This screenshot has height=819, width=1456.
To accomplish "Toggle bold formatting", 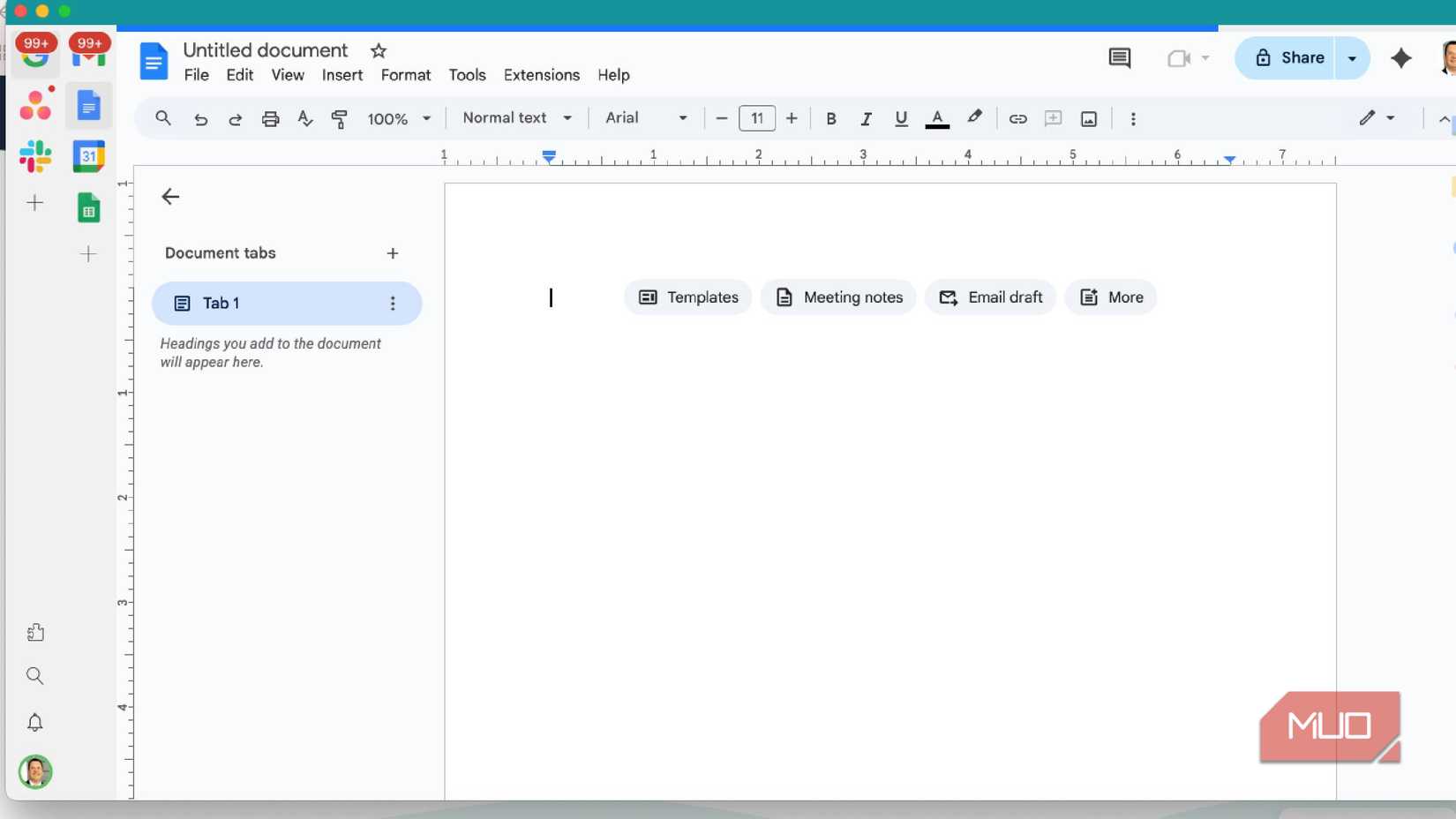I will (x=830, y=118).
